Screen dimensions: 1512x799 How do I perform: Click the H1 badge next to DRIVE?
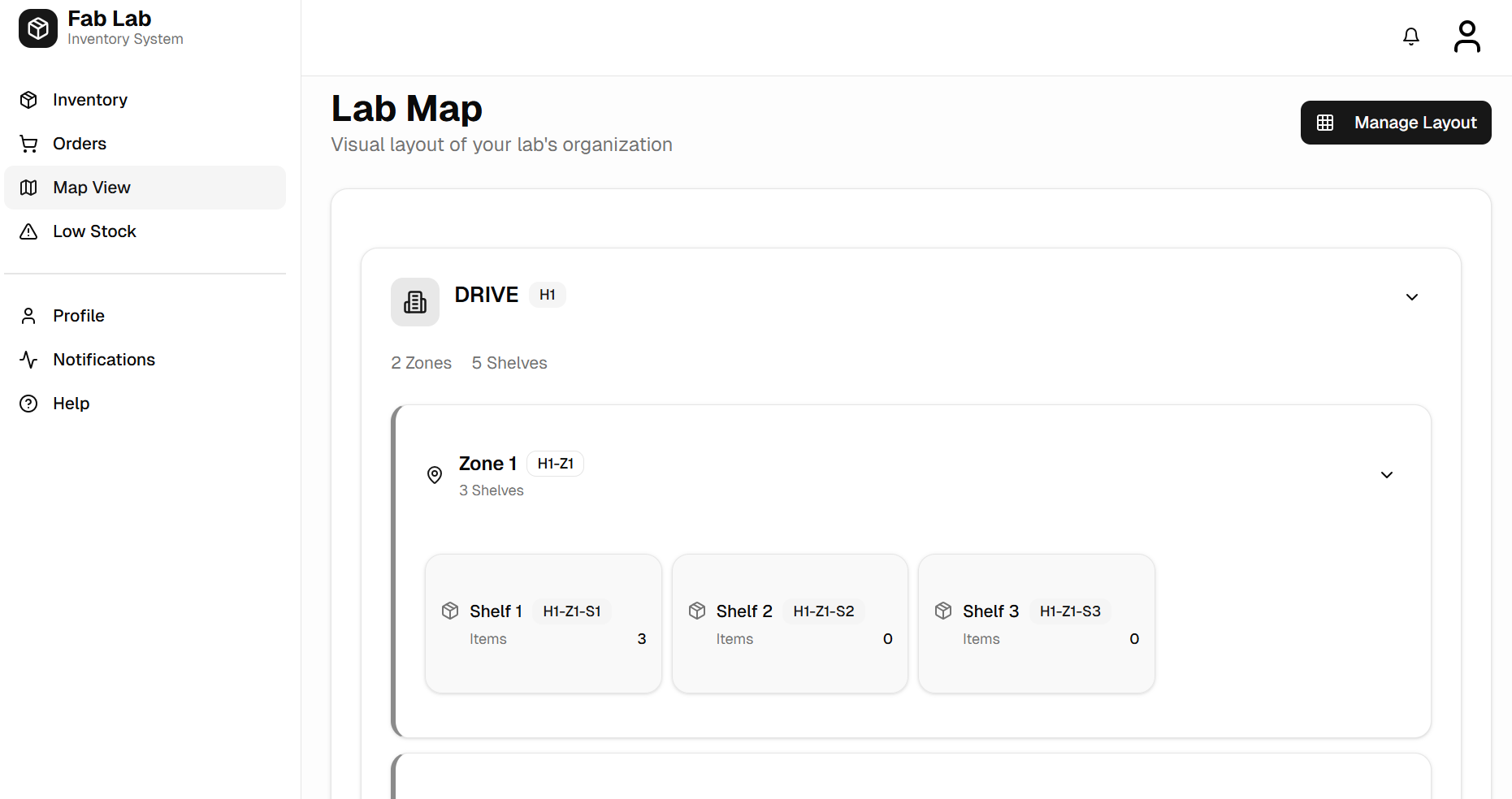[548, 295]
